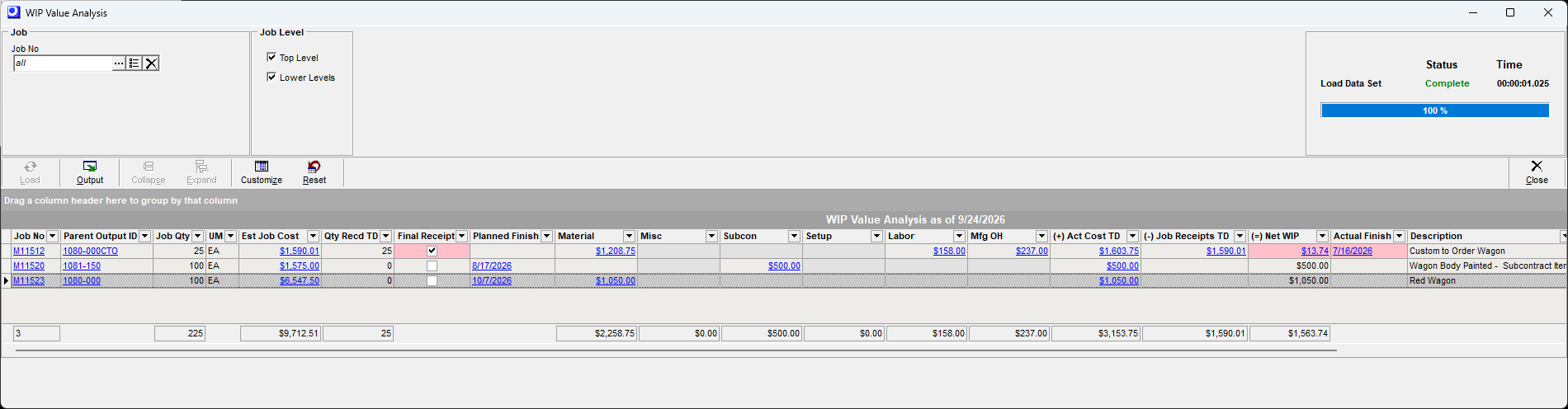The height and width of the screenshot is (409, 1568).
Task: Toggle Final Receipt checkbox for M11520
Action: pos(432,266)
